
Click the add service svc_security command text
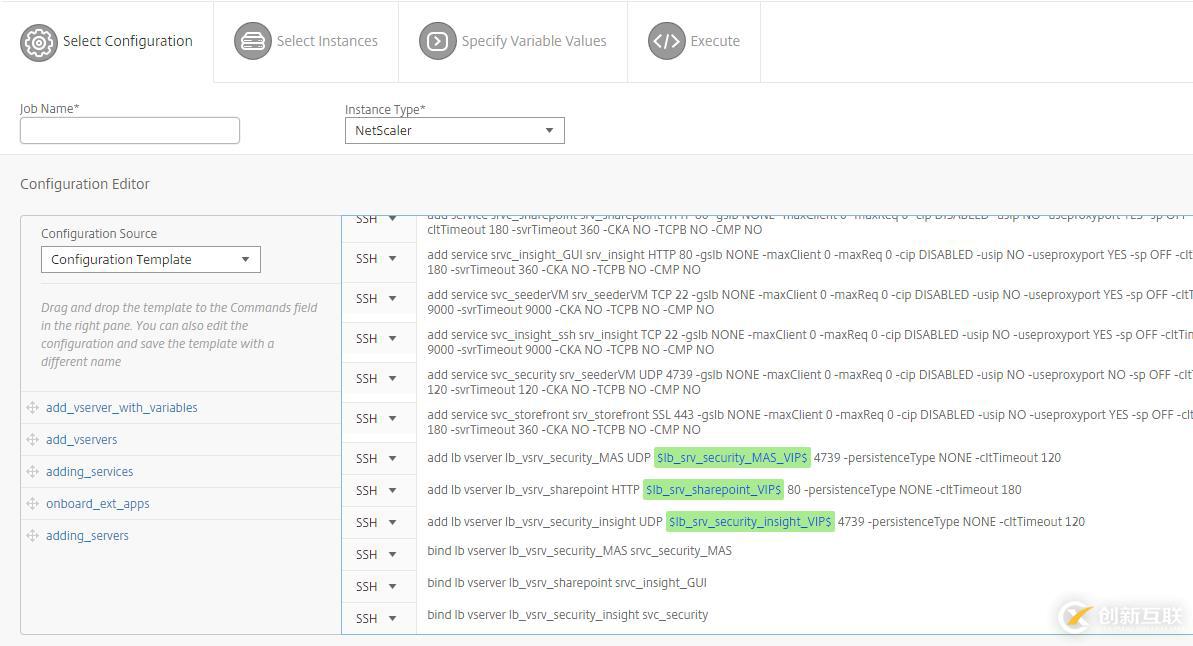pyautogui.click(x=810, y=382)
